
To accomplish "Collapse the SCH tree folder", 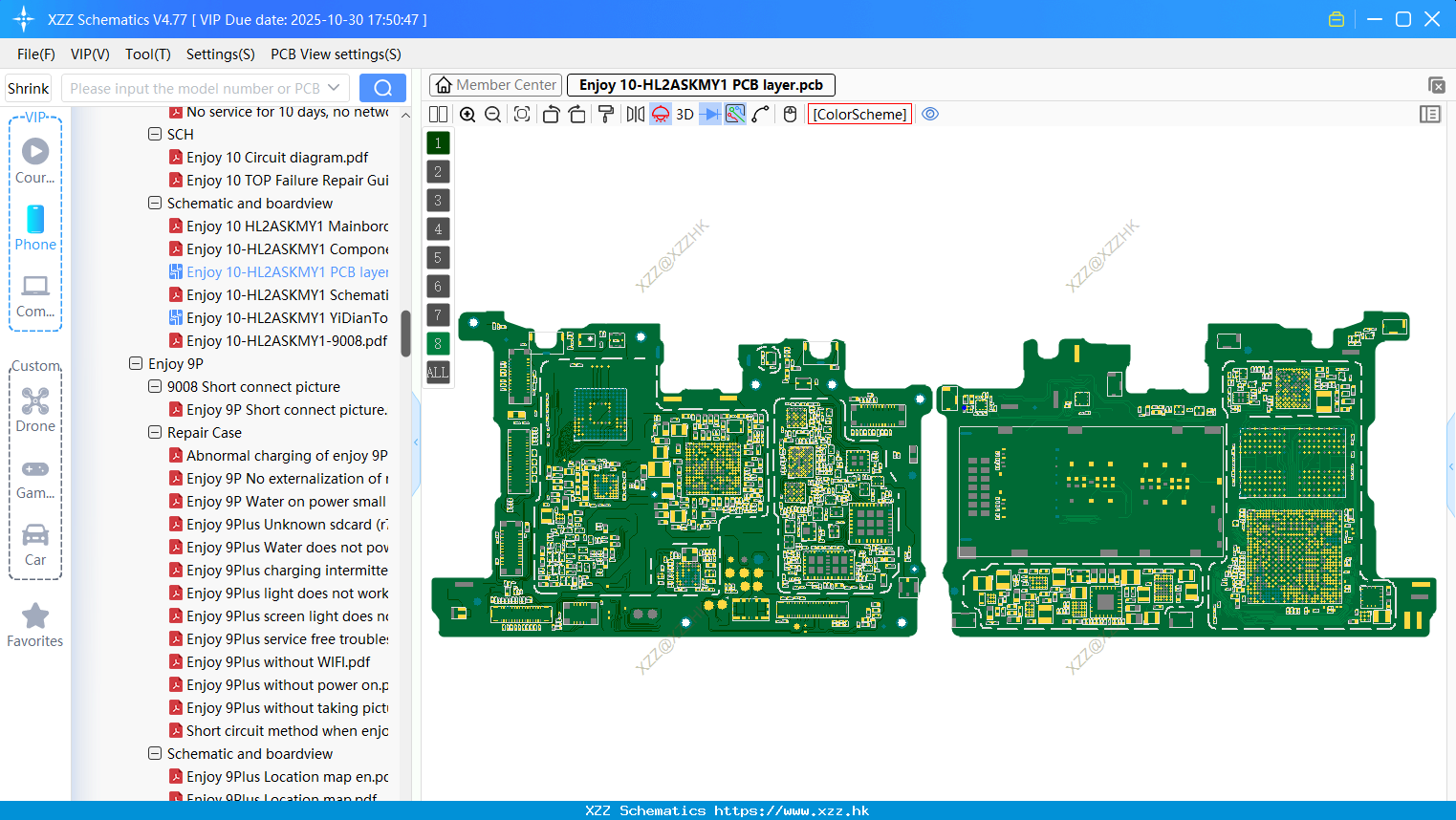I will 155,135.
